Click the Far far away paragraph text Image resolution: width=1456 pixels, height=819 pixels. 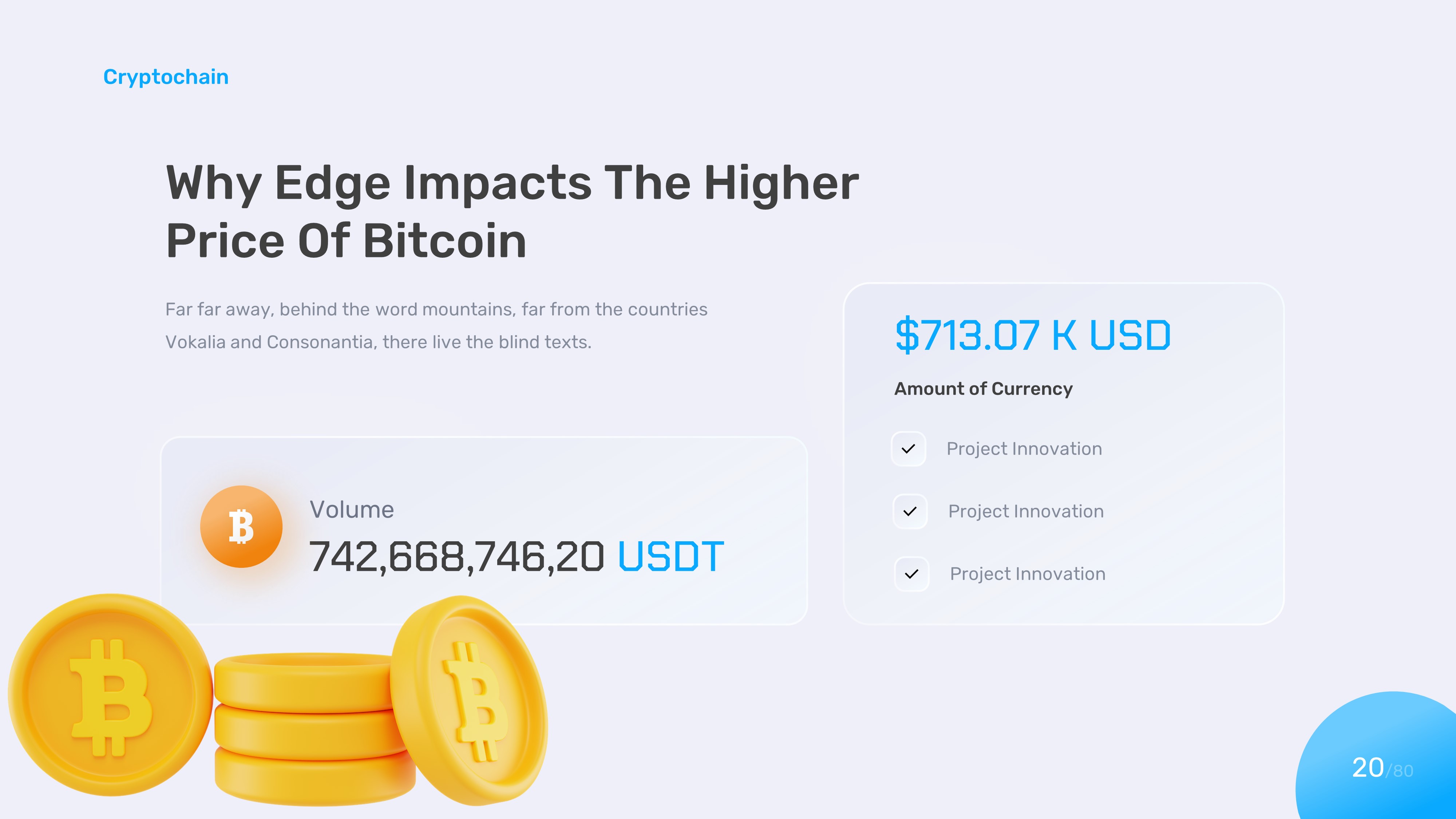coord(436,325)
